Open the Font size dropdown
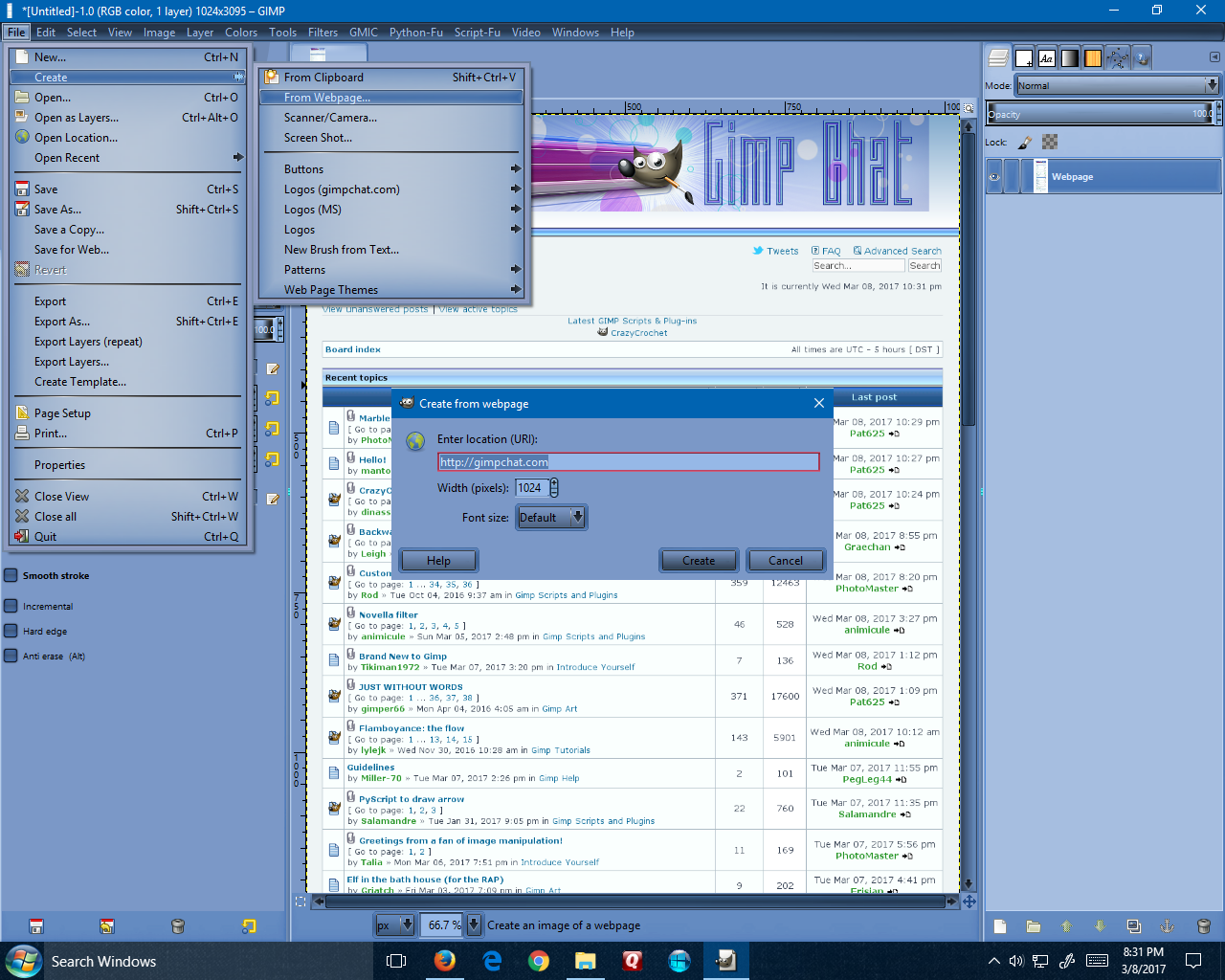 pyautogui.click(x=551, y=517)
